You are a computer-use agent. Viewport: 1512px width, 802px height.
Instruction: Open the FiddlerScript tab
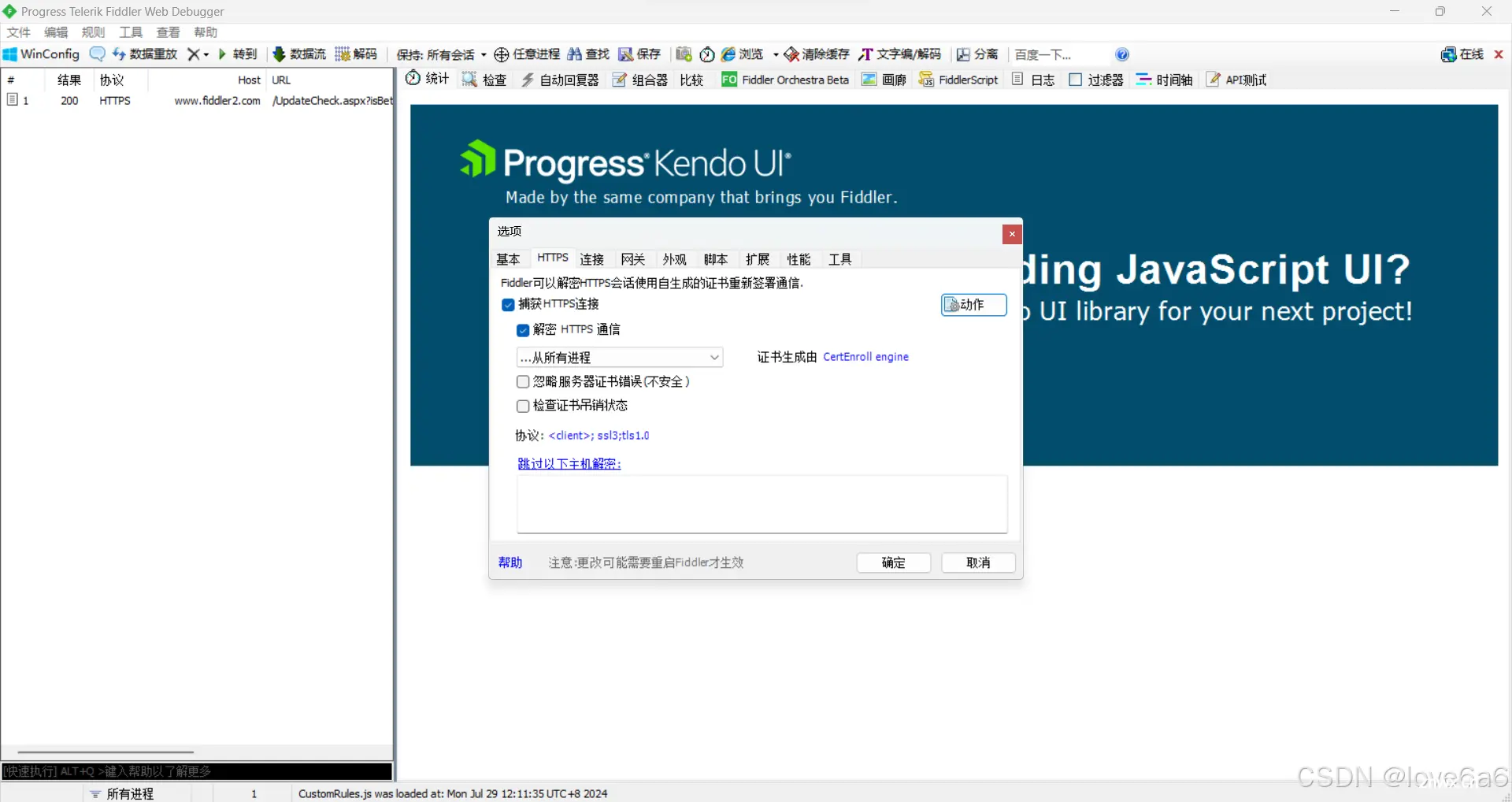click(958, 80)
